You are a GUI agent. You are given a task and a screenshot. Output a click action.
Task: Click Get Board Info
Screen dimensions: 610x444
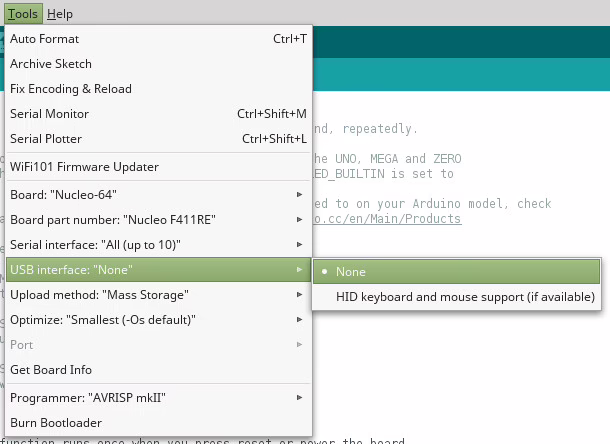click(x=51, y=370)
